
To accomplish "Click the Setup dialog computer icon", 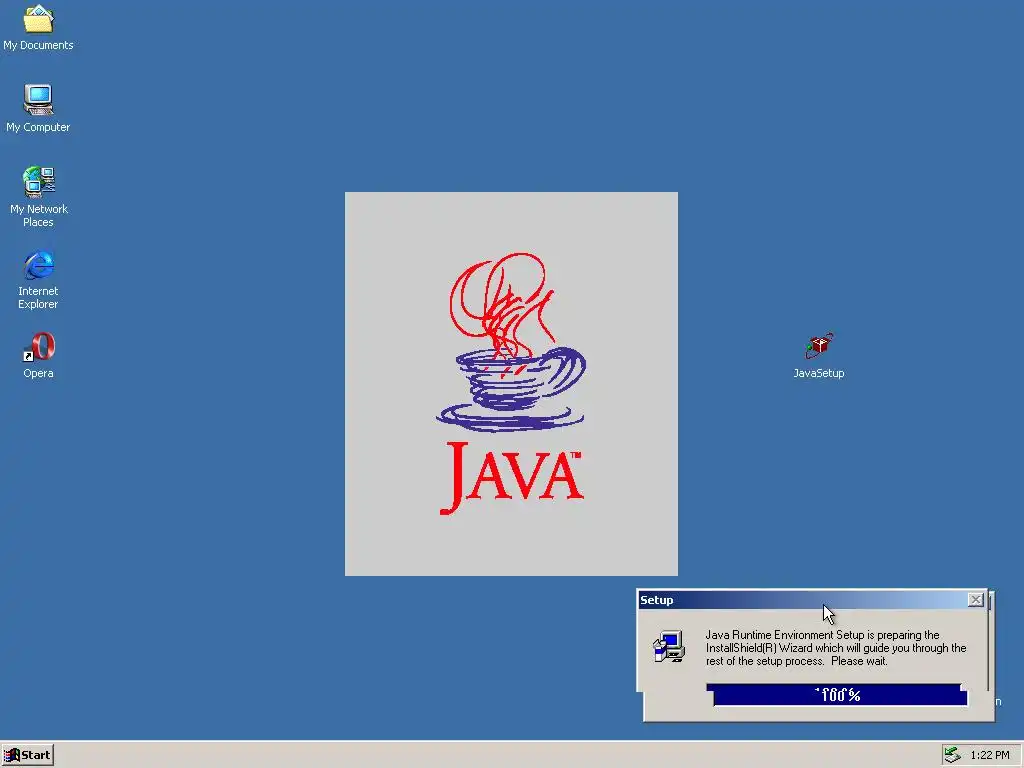I will point(669,647).
